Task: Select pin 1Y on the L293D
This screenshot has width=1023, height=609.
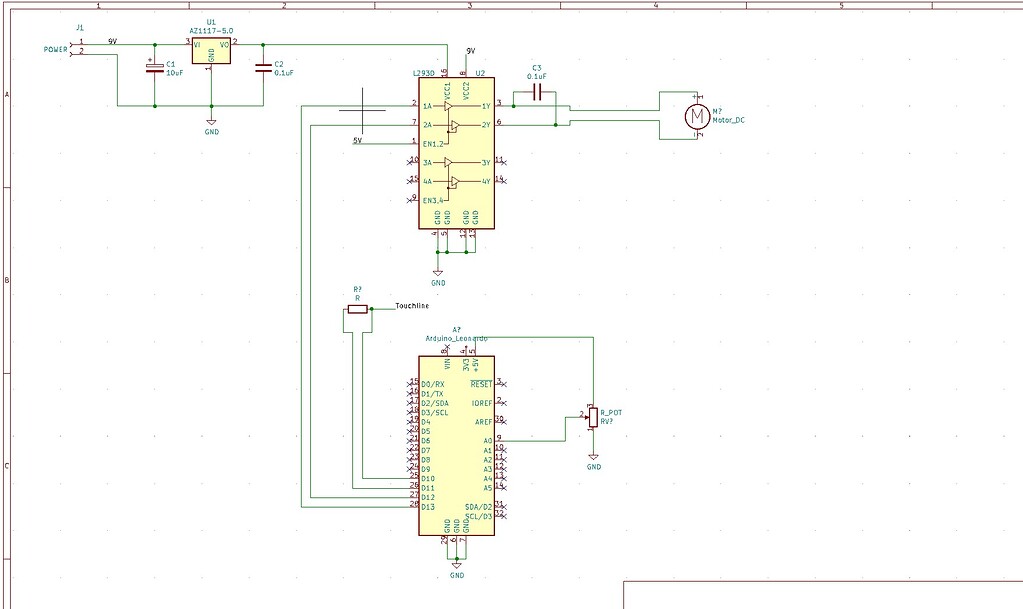Action: 487,104
